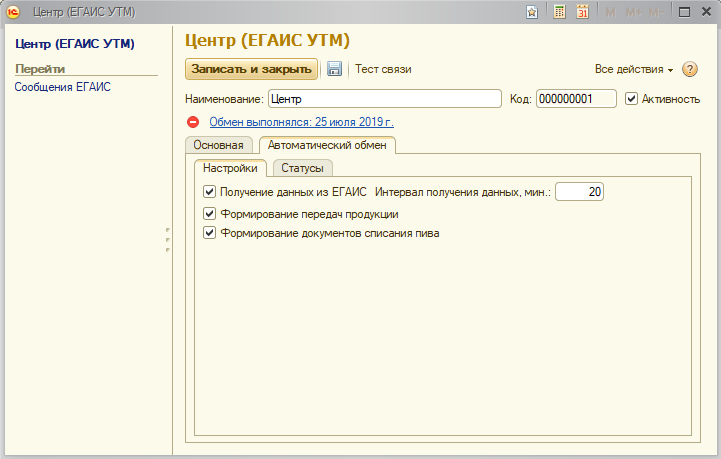Open the Настройки sub-tab
721x459 pixels.
[x=230, y=168]
